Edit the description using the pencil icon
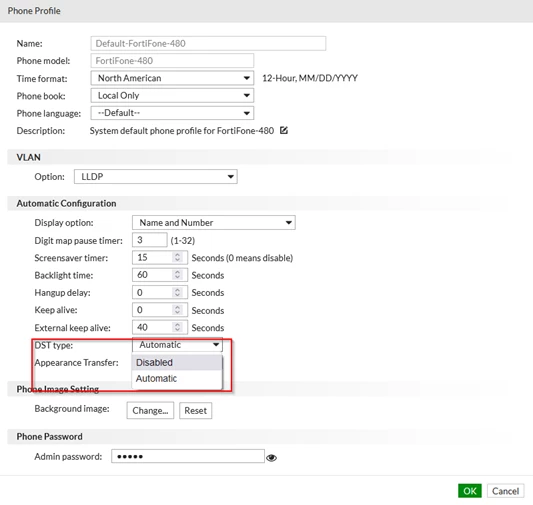This screenshot has width=533, height=505. click(x=284, y=130)
